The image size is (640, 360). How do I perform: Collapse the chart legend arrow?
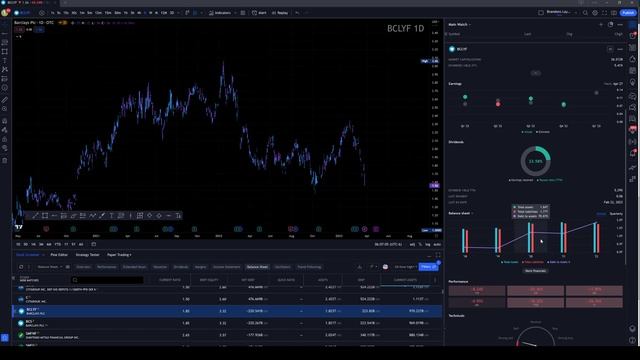18,36
